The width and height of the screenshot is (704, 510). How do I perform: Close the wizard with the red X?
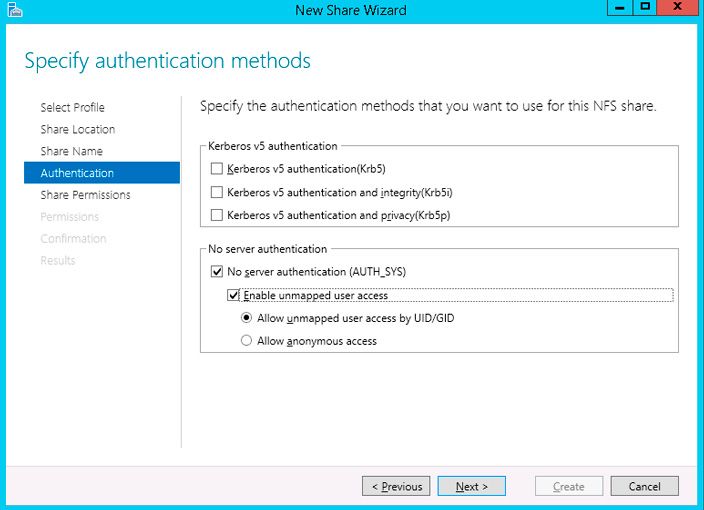680,9
